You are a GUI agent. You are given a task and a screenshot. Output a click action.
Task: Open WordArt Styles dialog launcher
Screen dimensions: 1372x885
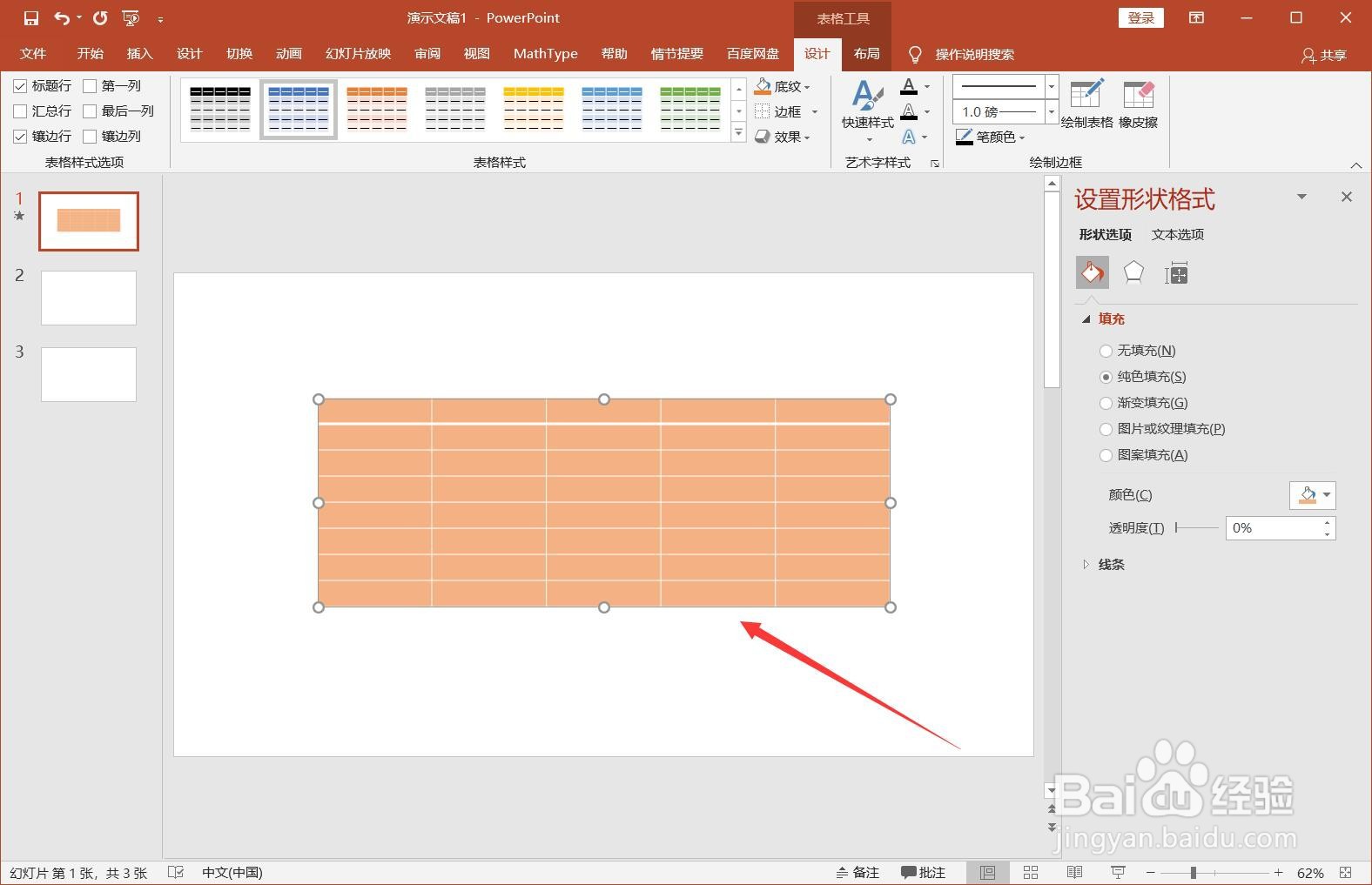pos(935,163)
